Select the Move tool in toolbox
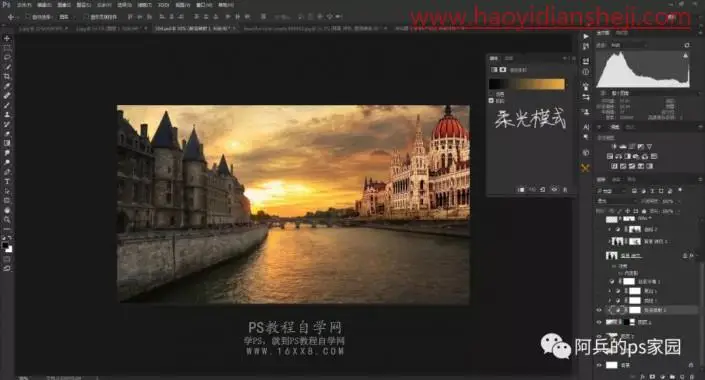Image resolution: width=705 pixels, height=380 pixels. 7,39
